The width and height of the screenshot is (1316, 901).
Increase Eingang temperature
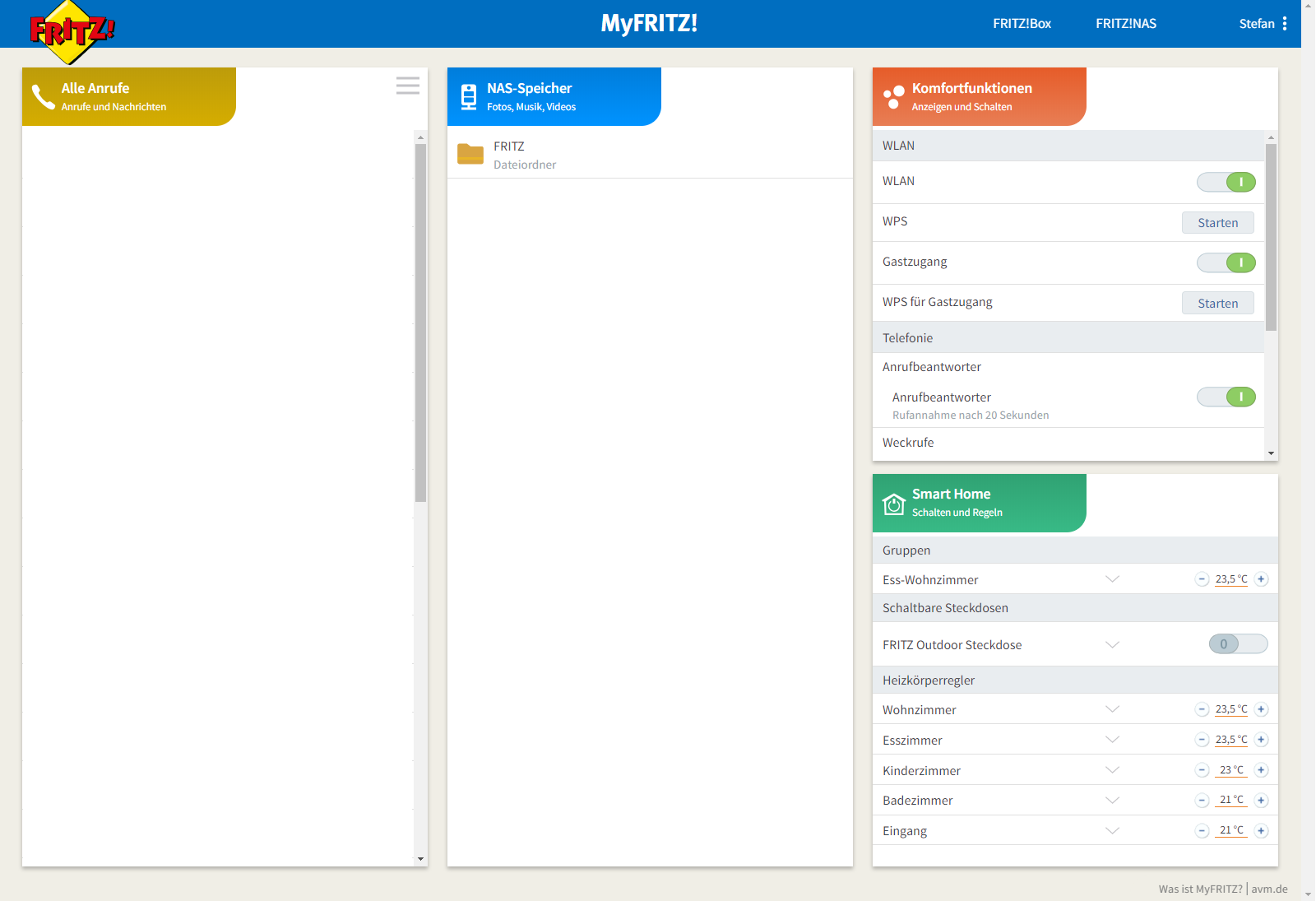tap(1262, 831)
